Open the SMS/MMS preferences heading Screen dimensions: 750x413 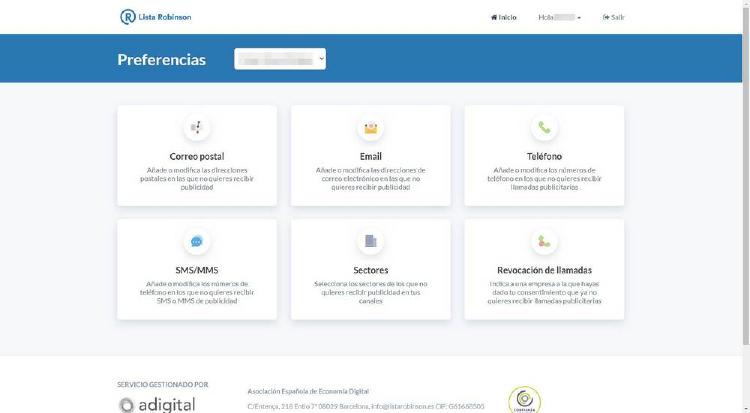point(197,270)
